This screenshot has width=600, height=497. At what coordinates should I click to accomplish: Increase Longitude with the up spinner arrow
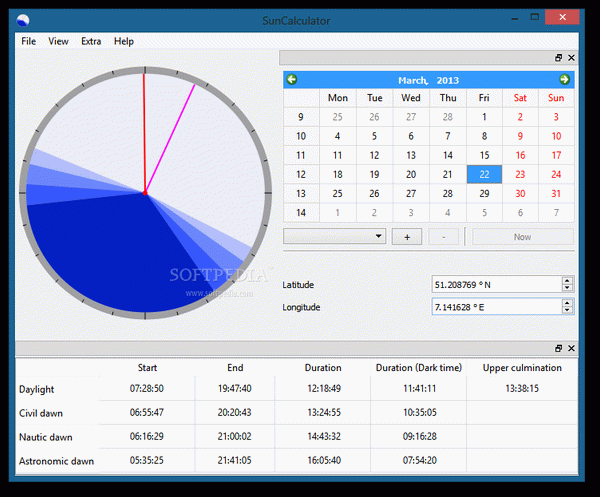pos(567,303)
